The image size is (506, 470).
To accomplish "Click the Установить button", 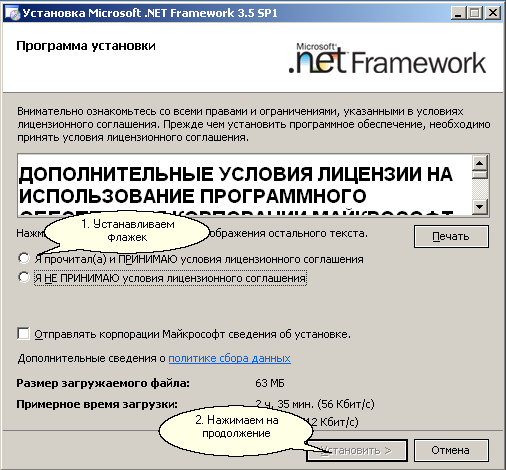I will [x=357, y=450].
